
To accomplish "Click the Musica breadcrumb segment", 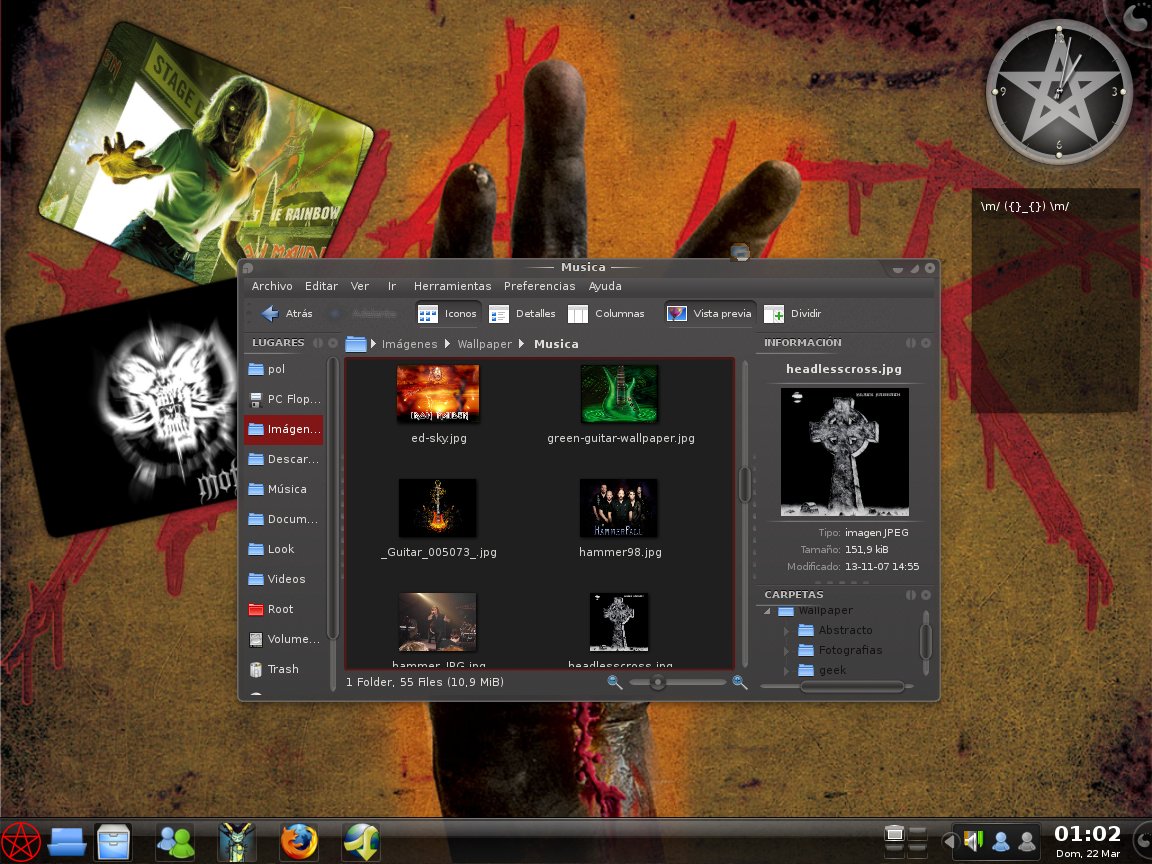I will pyautogui.click(x=556, y=344).
